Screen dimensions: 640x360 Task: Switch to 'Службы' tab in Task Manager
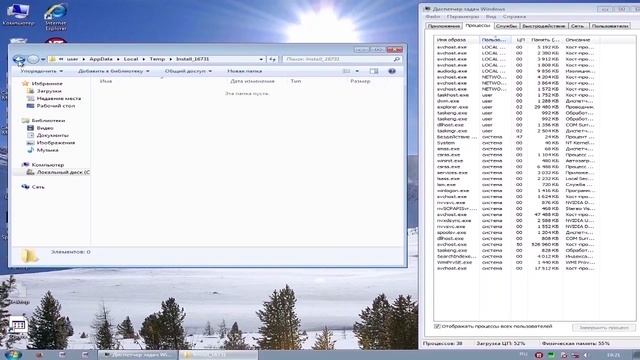(507, 26)
